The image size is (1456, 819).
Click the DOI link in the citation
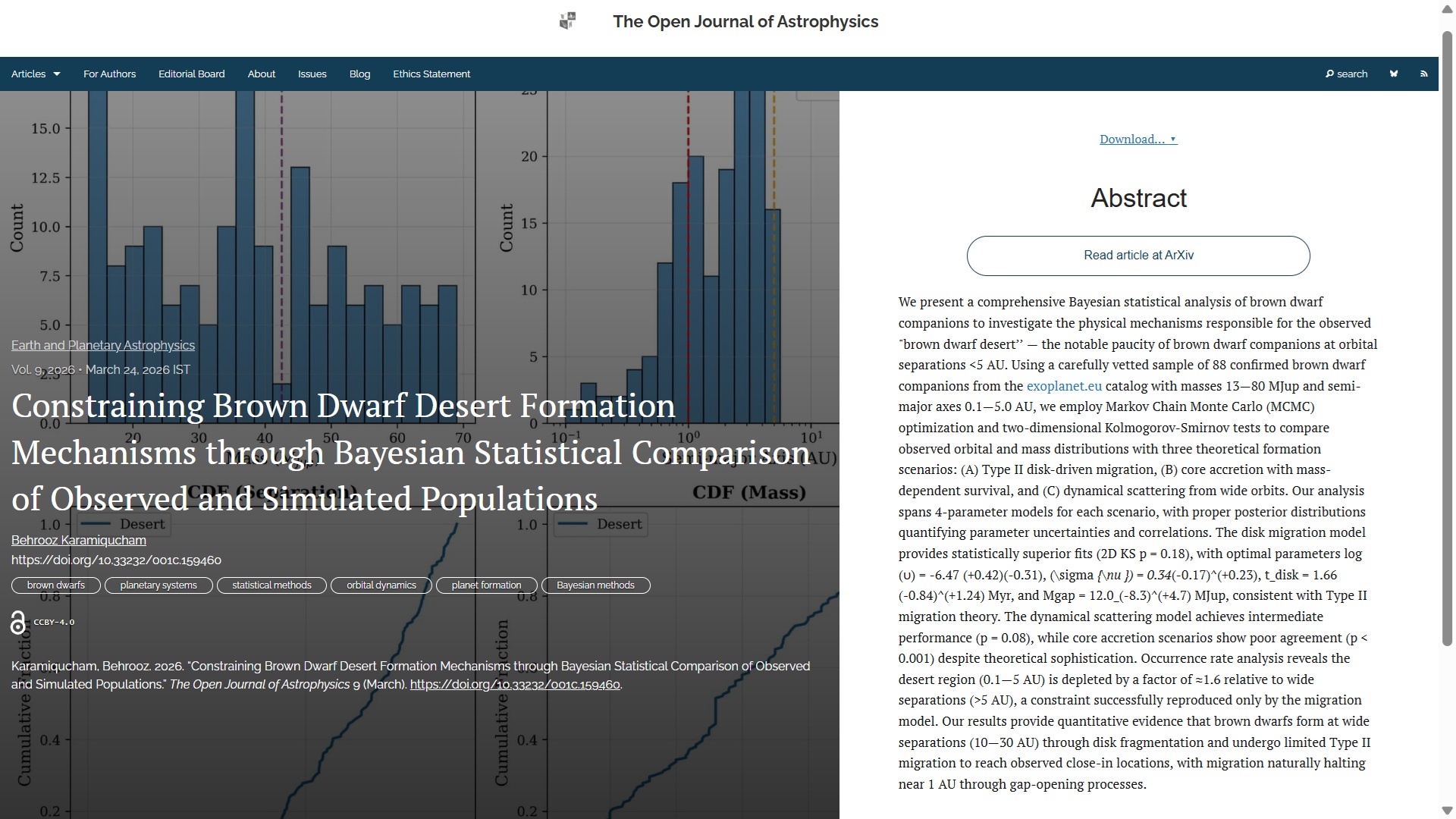[x=515, y=684]
